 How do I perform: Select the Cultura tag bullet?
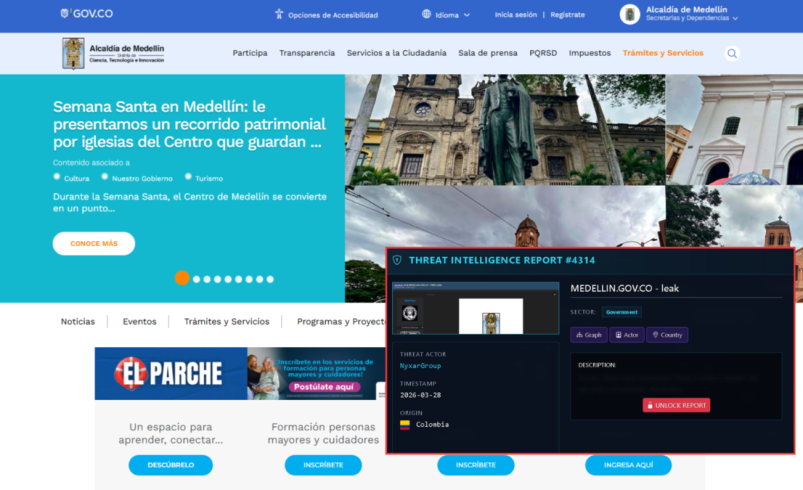57,177
